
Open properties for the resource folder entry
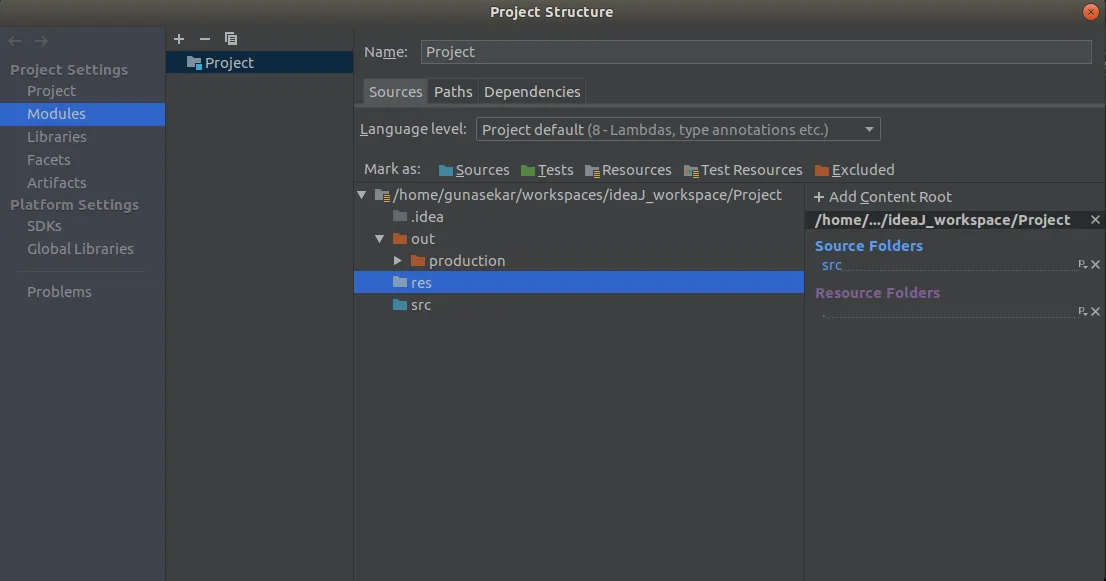click(1082, 312)
